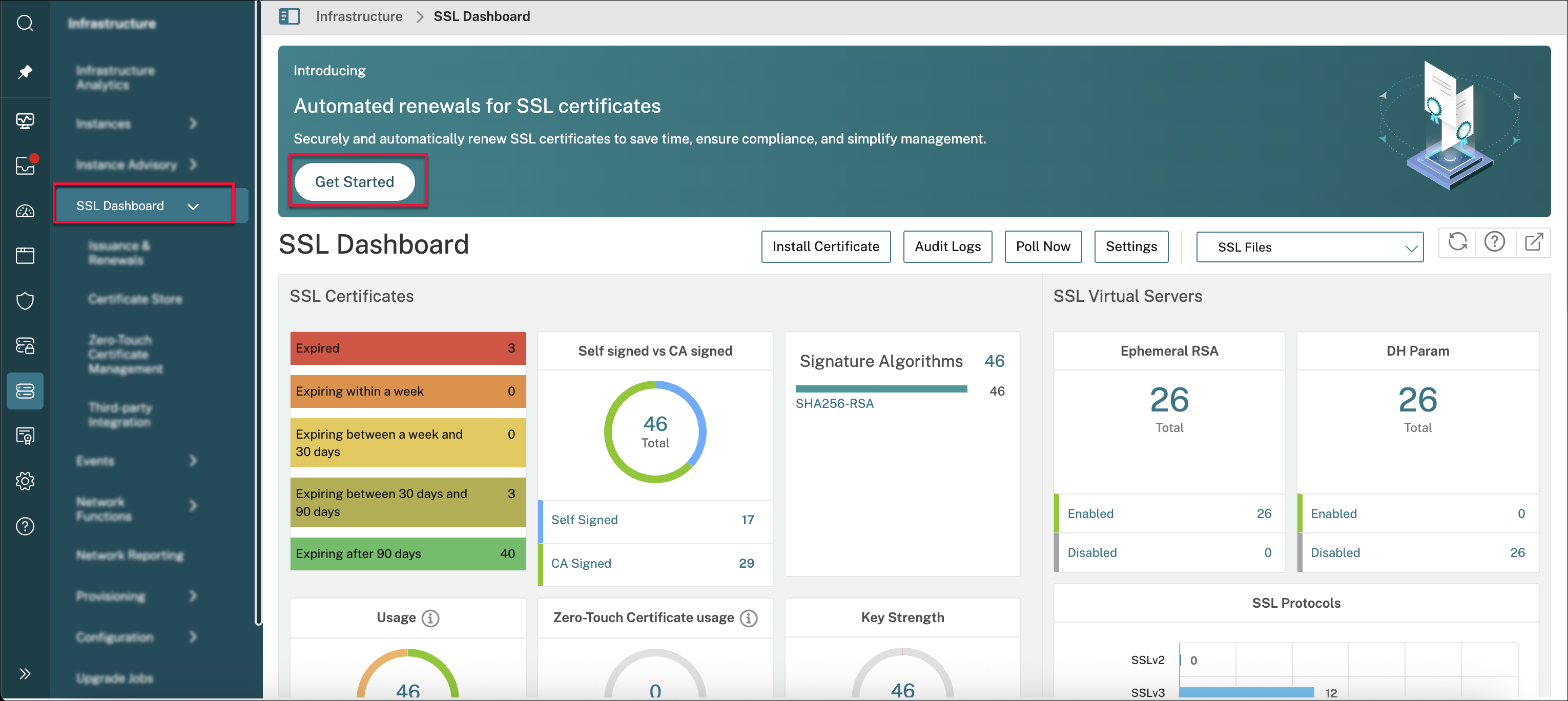This screenshot has width=1568, height=701.
Task: Open the SSL Files dropdown
Action: 1309,247
